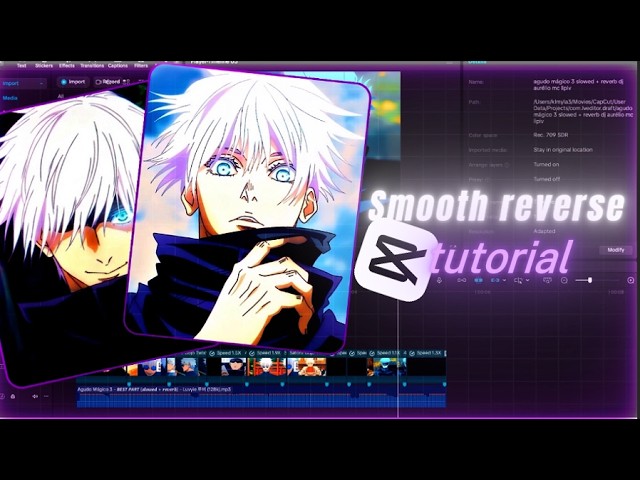Click the Stay in original location text
Viewport: 640px width, 480px height.
point(563,150)
